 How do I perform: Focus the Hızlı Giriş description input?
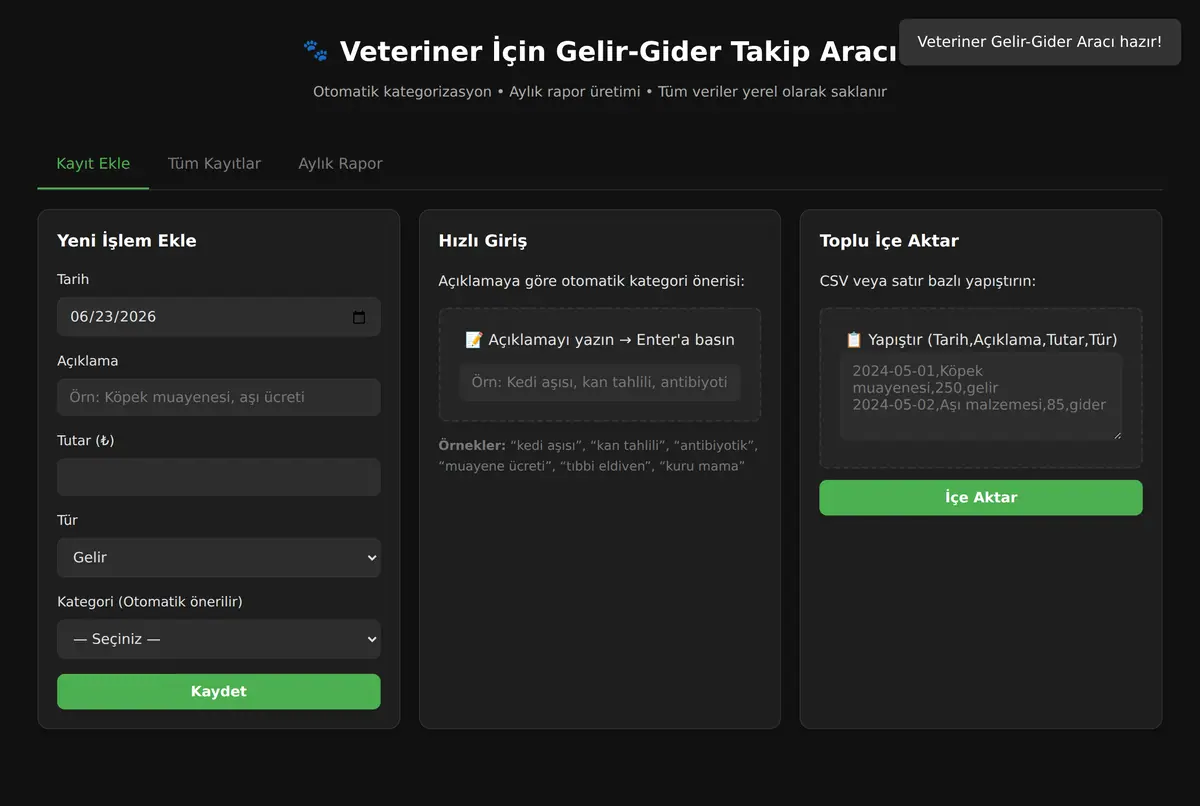point(600,382)
